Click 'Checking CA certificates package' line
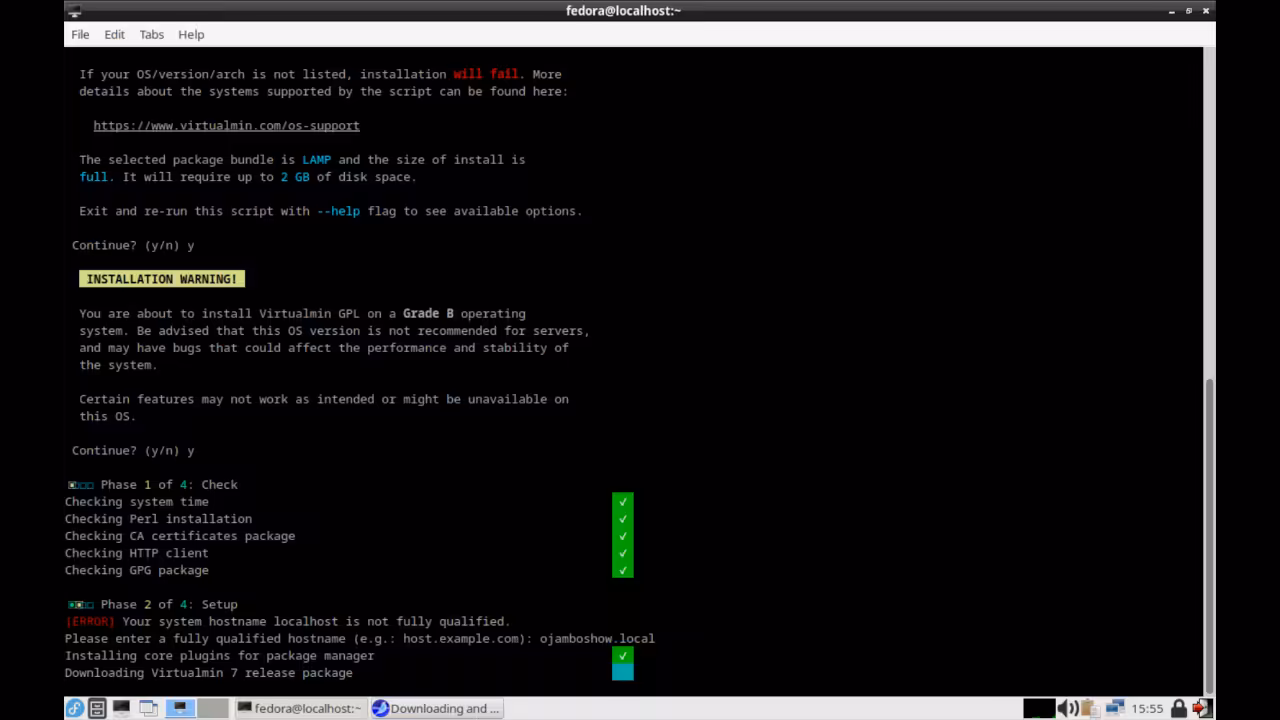This screenshot has height=720, width=1280. tap(180, 536)
